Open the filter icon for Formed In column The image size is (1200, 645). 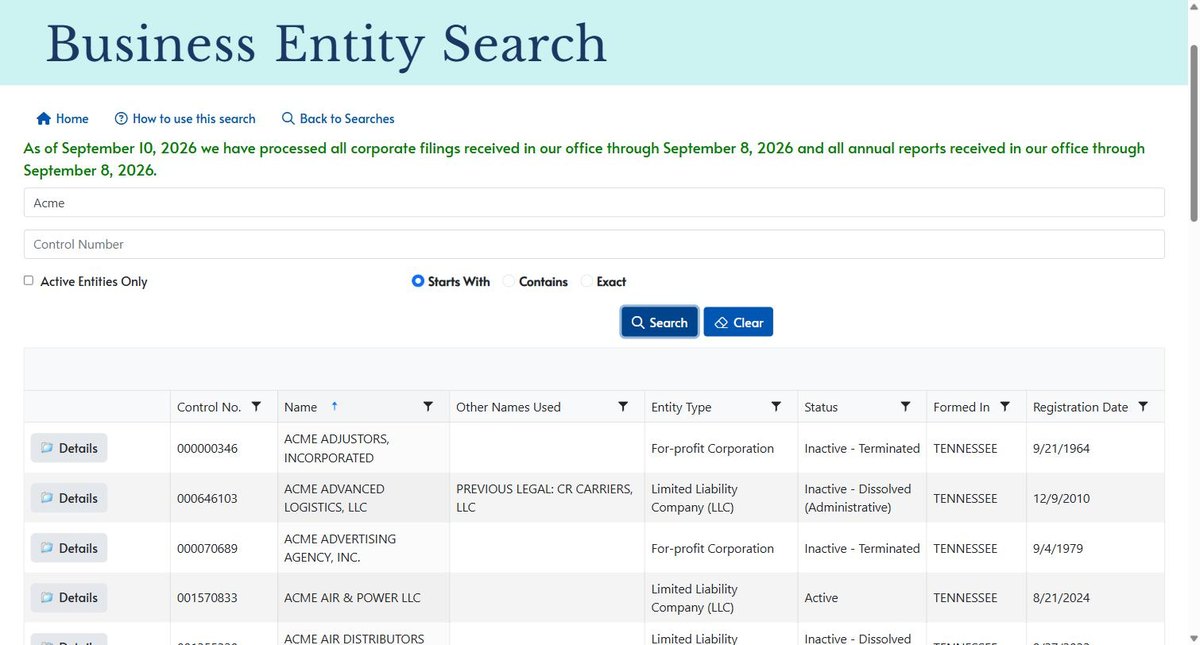[x=1005, y=407]
